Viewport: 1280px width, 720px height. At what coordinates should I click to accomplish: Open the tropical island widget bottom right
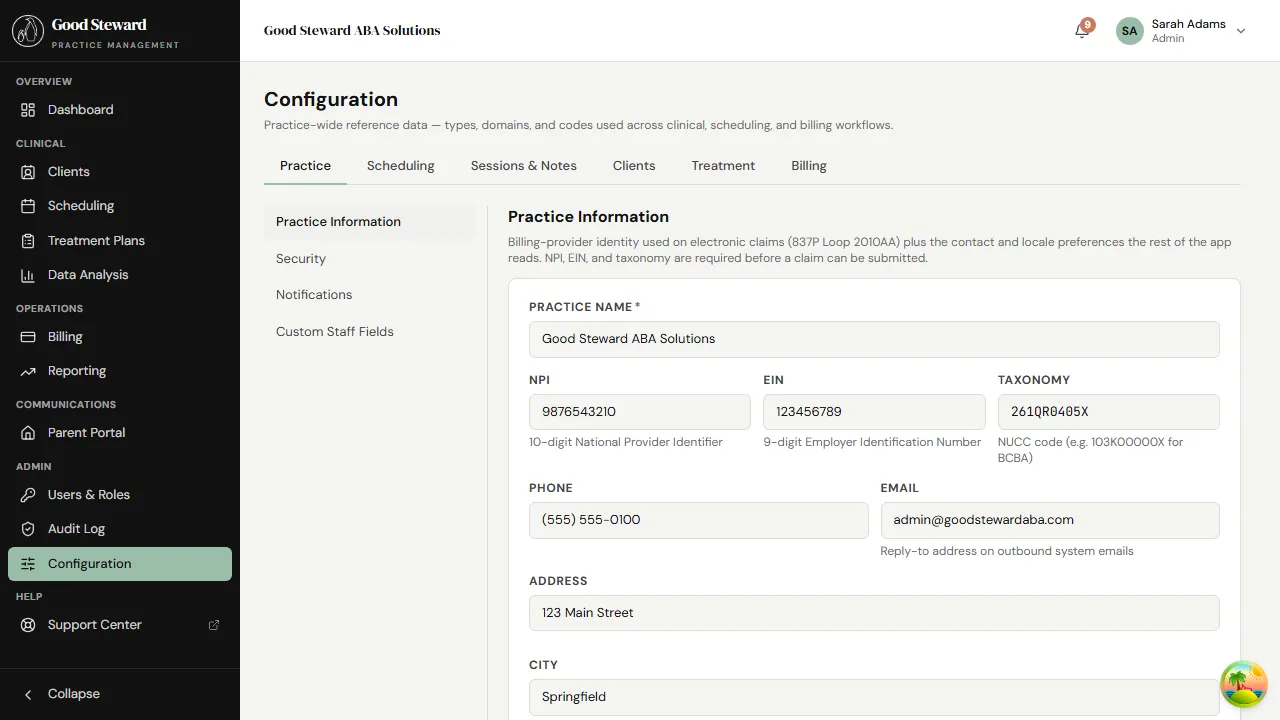[1244, 684]
